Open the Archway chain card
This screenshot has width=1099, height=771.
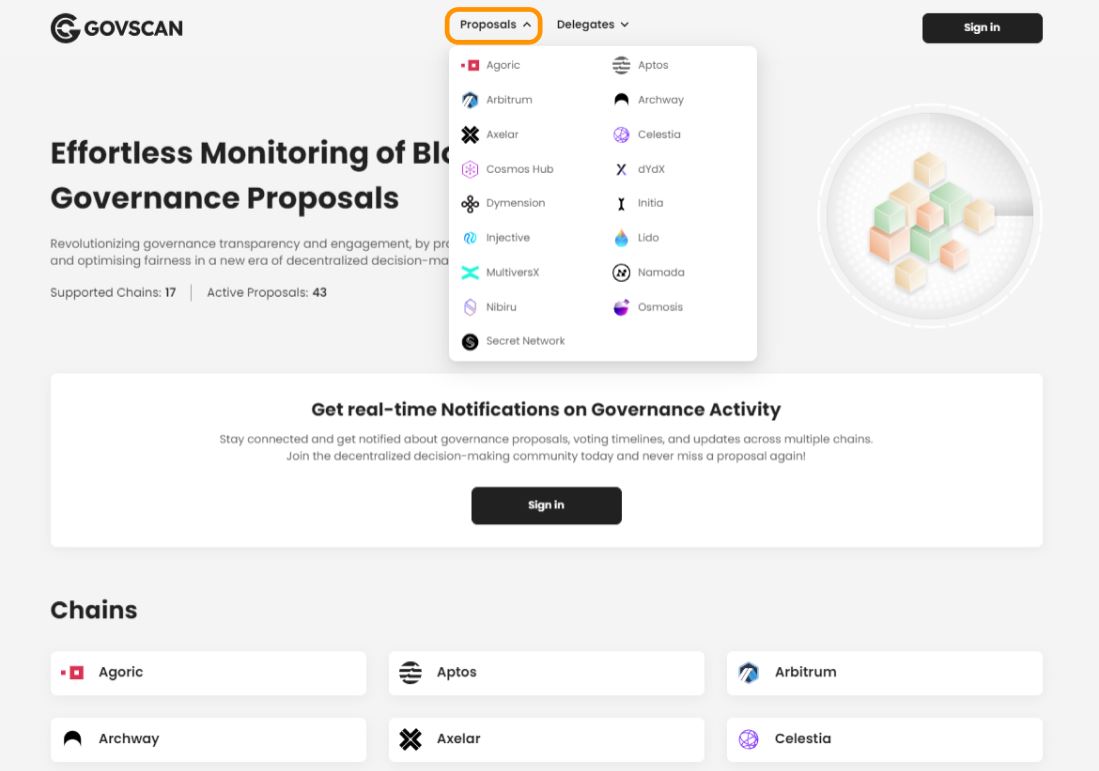tap(208, 740)
